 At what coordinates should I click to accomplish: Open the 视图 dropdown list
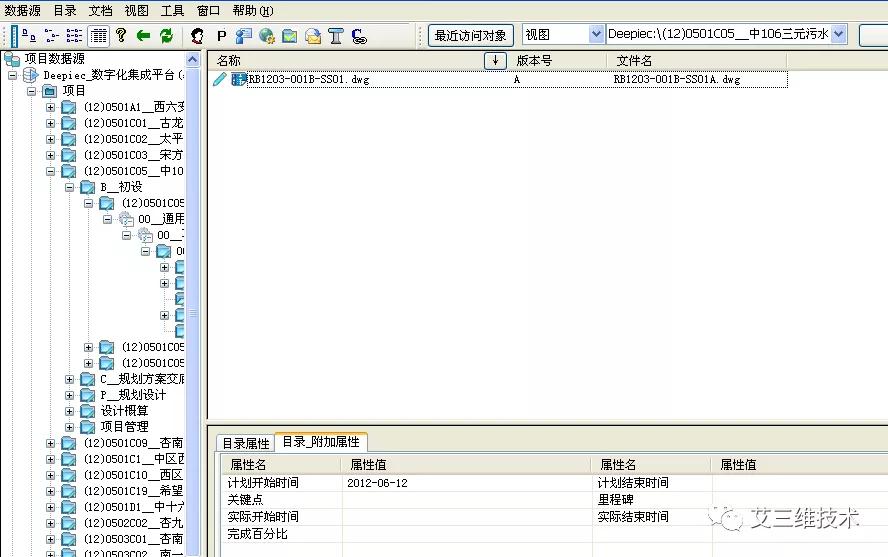coord(596,34)
